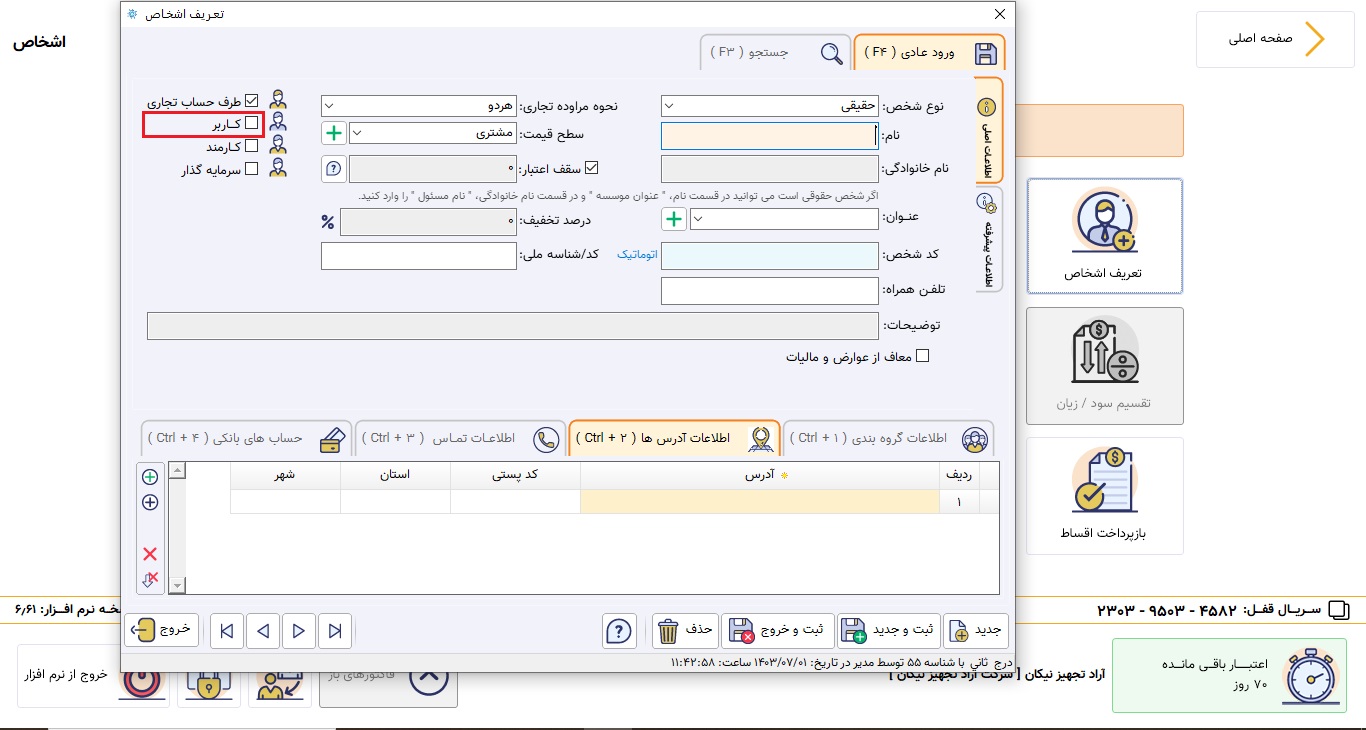The image size is (1366, 730).
Task: Open سطح قیمت dropdown
Action: click(x=433, y=132)
